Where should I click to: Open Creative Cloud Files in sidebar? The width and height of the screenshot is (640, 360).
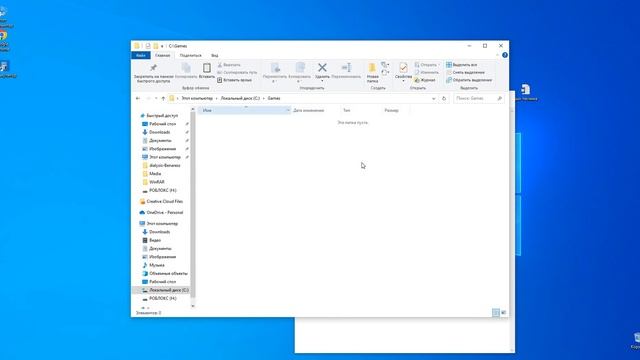(161, 202)
